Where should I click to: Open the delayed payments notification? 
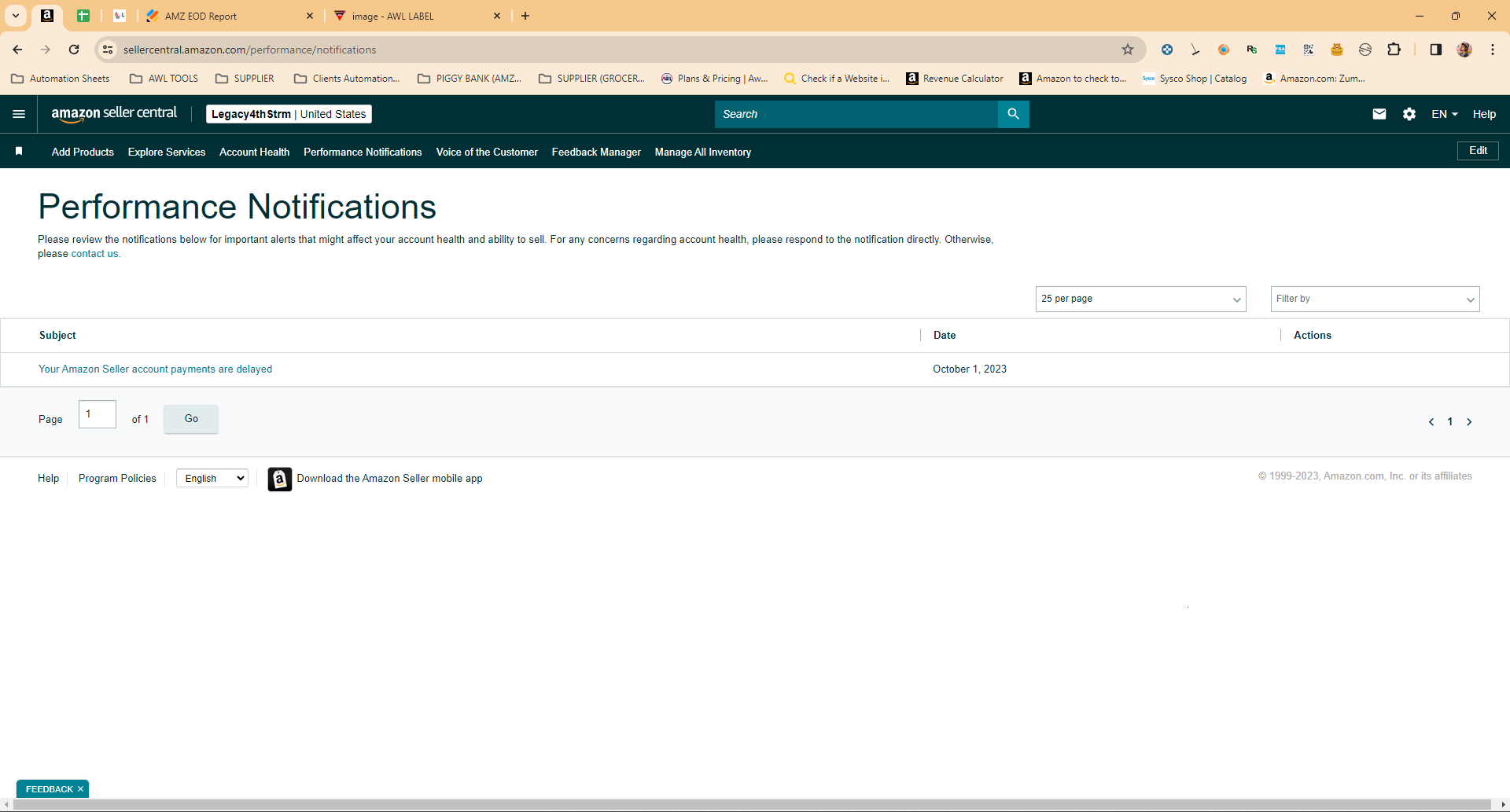click(x=156, y=369)
